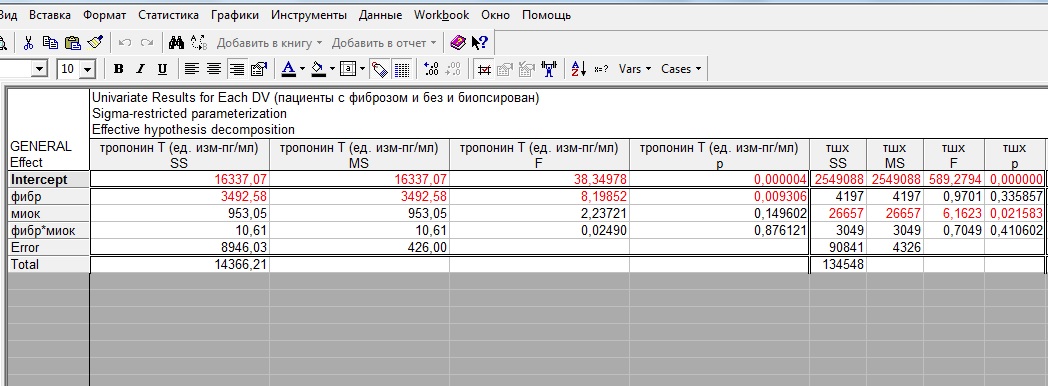Viewport: 1048px width, 386px height.
Task: Open the Статистика menu
Action: tap(168, 15)
